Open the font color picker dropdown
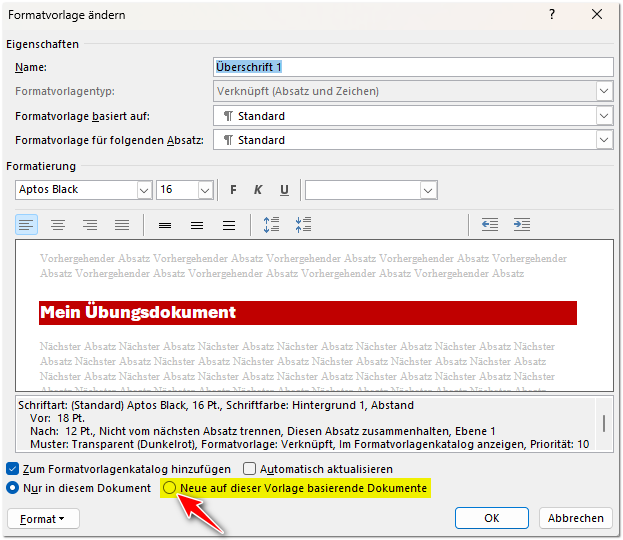623x540 pixels. pos(429,190)
